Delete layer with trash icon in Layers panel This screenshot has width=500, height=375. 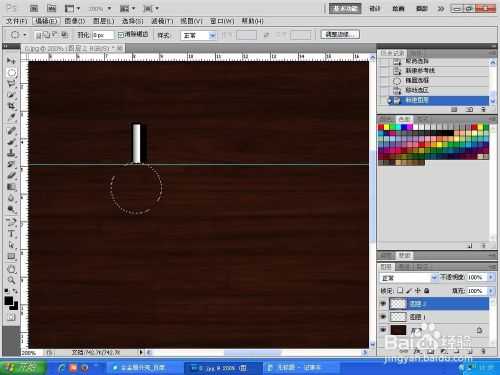pyautogui.click(x=483, y=351)
